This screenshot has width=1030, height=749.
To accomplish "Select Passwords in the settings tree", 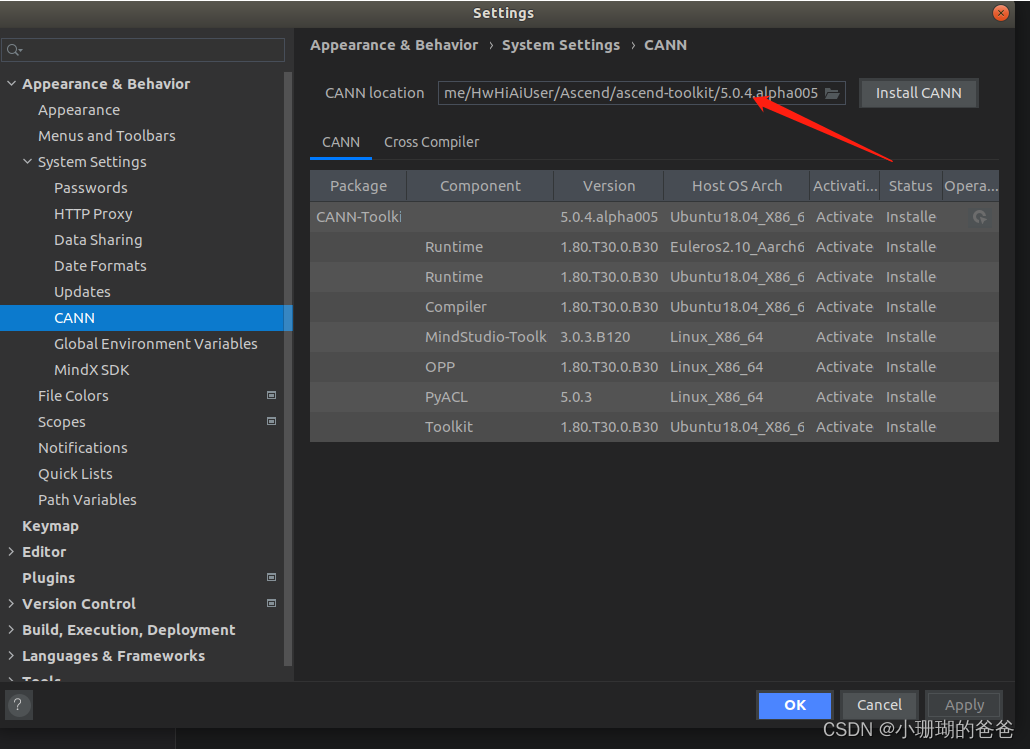I will pos(91,188).
